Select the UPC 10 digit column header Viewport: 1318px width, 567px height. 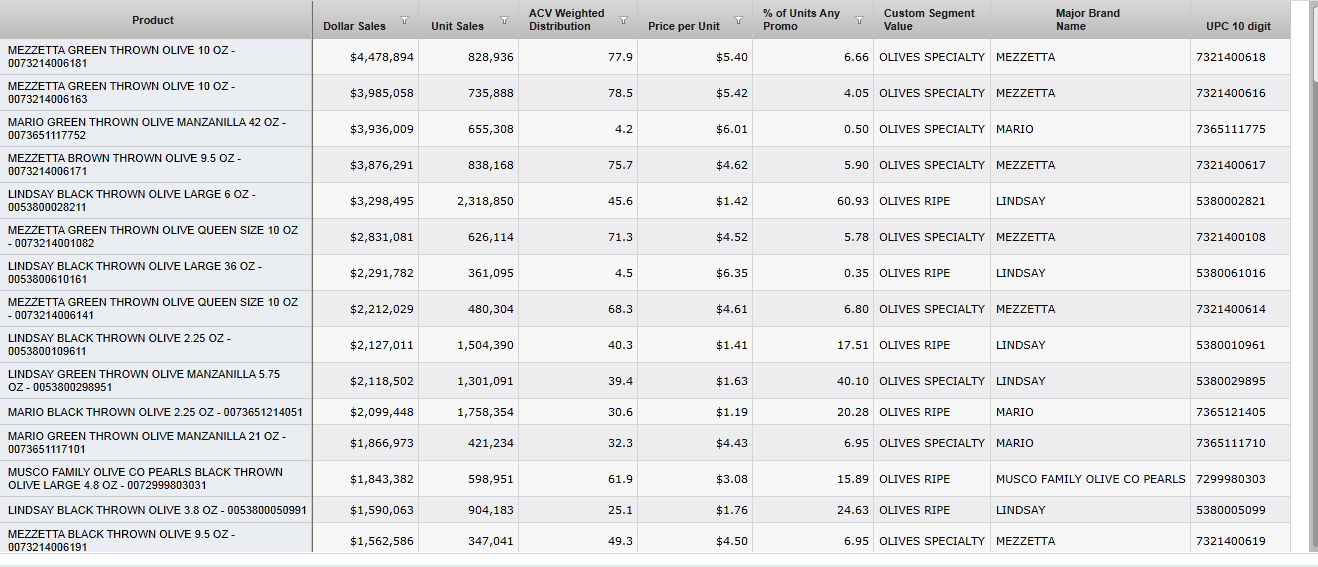tap(1238, 26)
